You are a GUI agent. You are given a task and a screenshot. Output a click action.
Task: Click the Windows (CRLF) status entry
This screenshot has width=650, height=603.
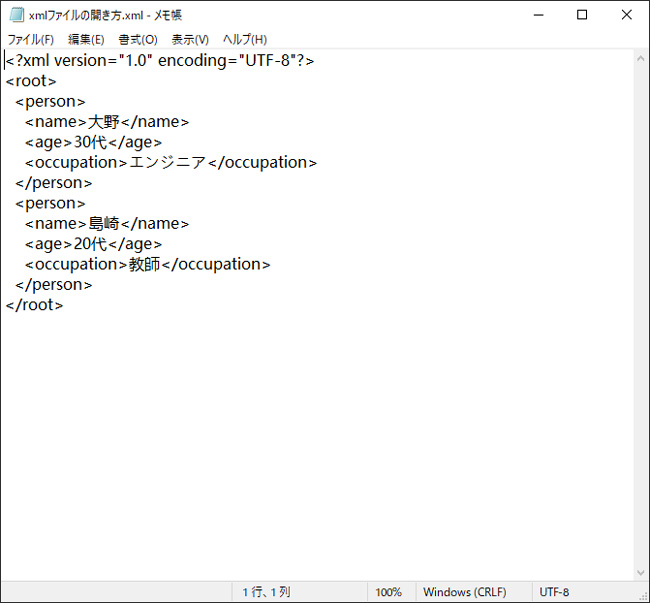coord(465,592)
